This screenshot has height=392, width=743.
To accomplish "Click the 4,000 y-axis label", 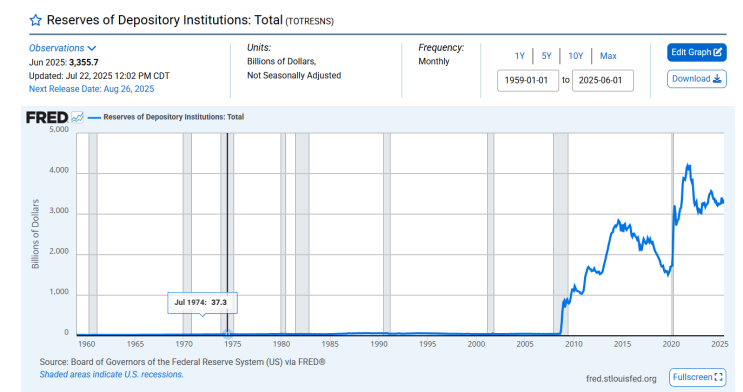I will 59,170.
